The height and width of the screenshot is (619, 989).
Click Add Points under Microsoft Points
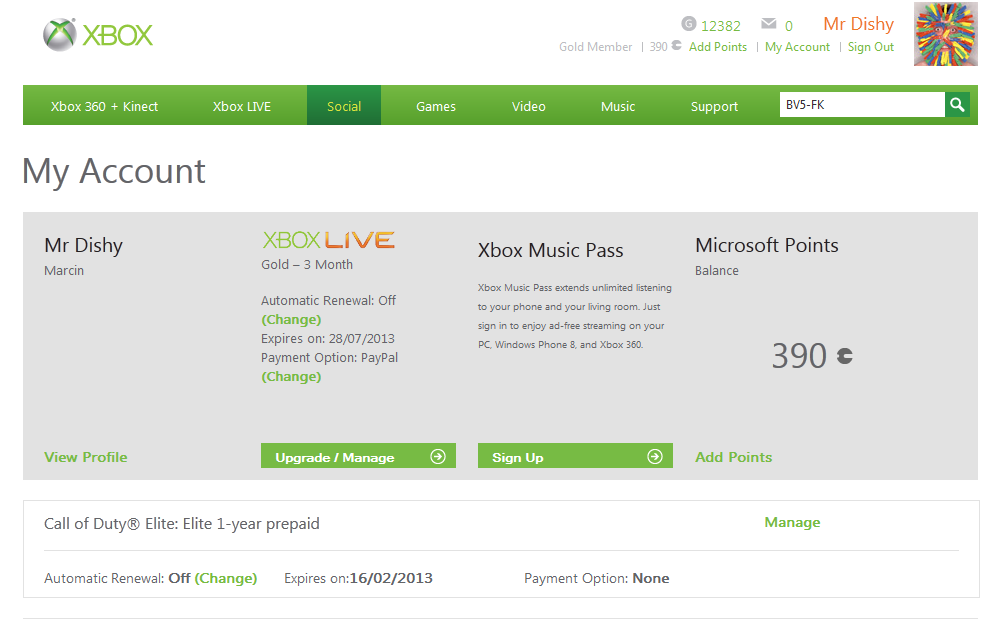tap(734, 457)
